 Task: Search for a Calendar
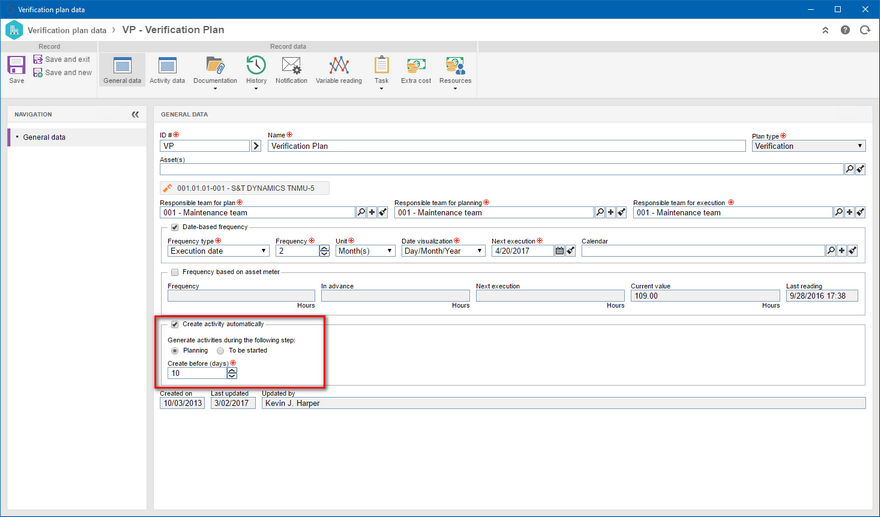(831, 251)
